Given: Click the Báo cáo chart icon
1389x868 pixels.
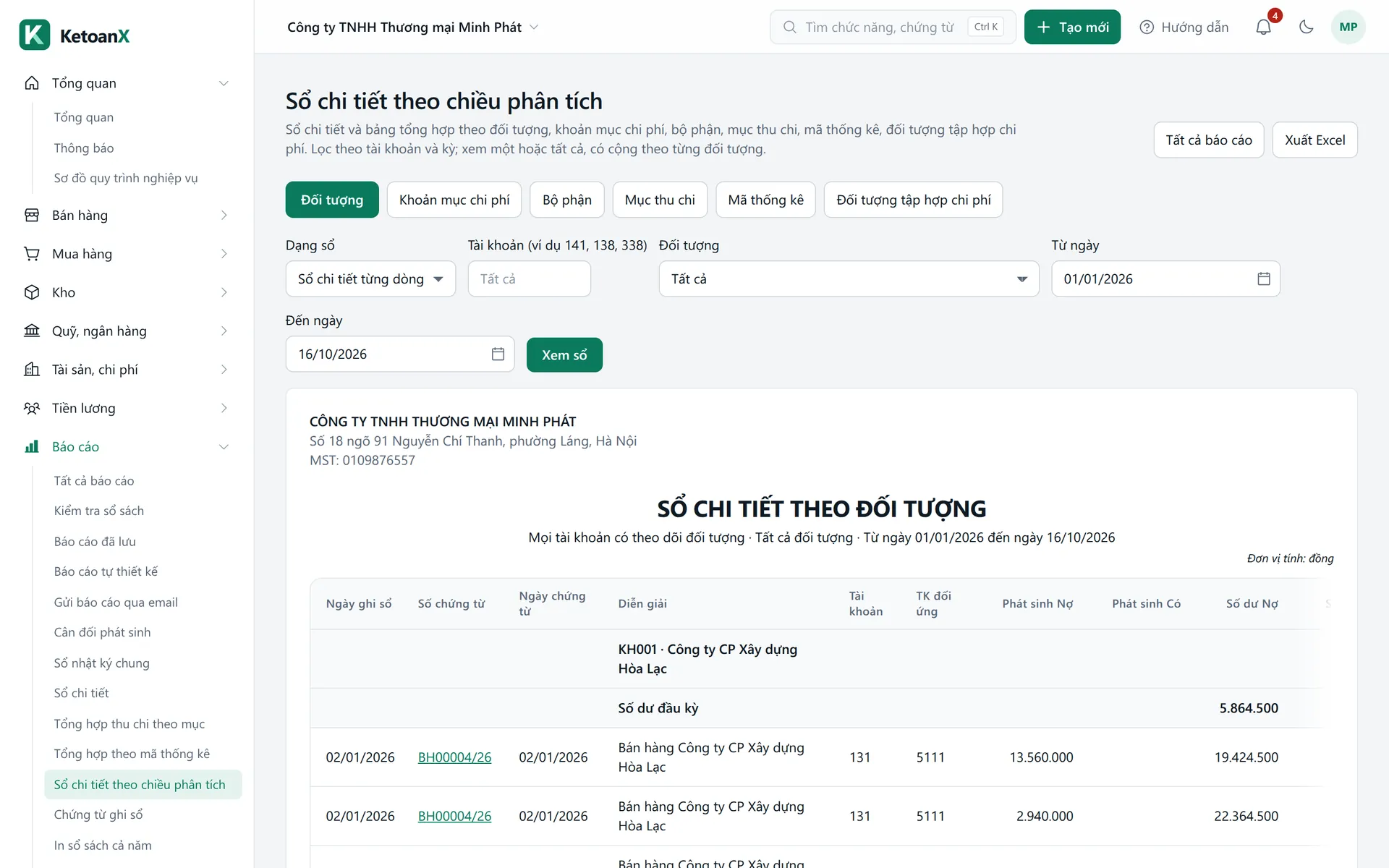Looking at the screenshot, I should tap(32, 446).
